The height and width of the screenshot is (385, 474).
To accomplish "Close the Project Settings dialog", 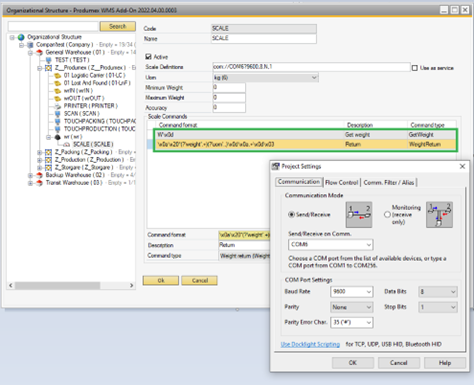I will [x=462, y=166].
